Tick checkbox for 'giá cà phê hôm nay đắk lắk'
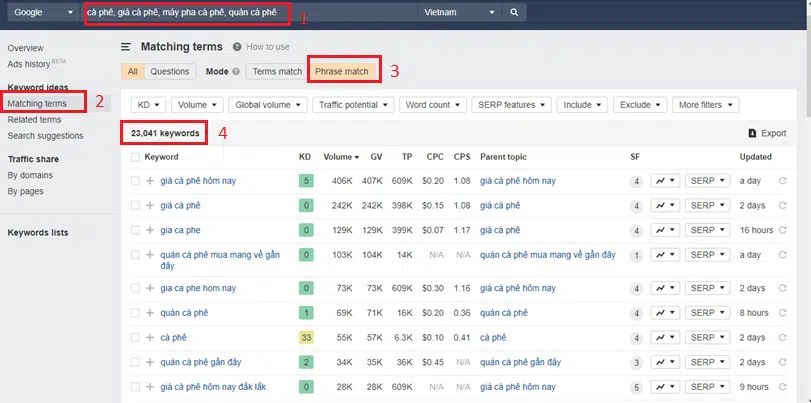811x403 pixels. (135, 387)
